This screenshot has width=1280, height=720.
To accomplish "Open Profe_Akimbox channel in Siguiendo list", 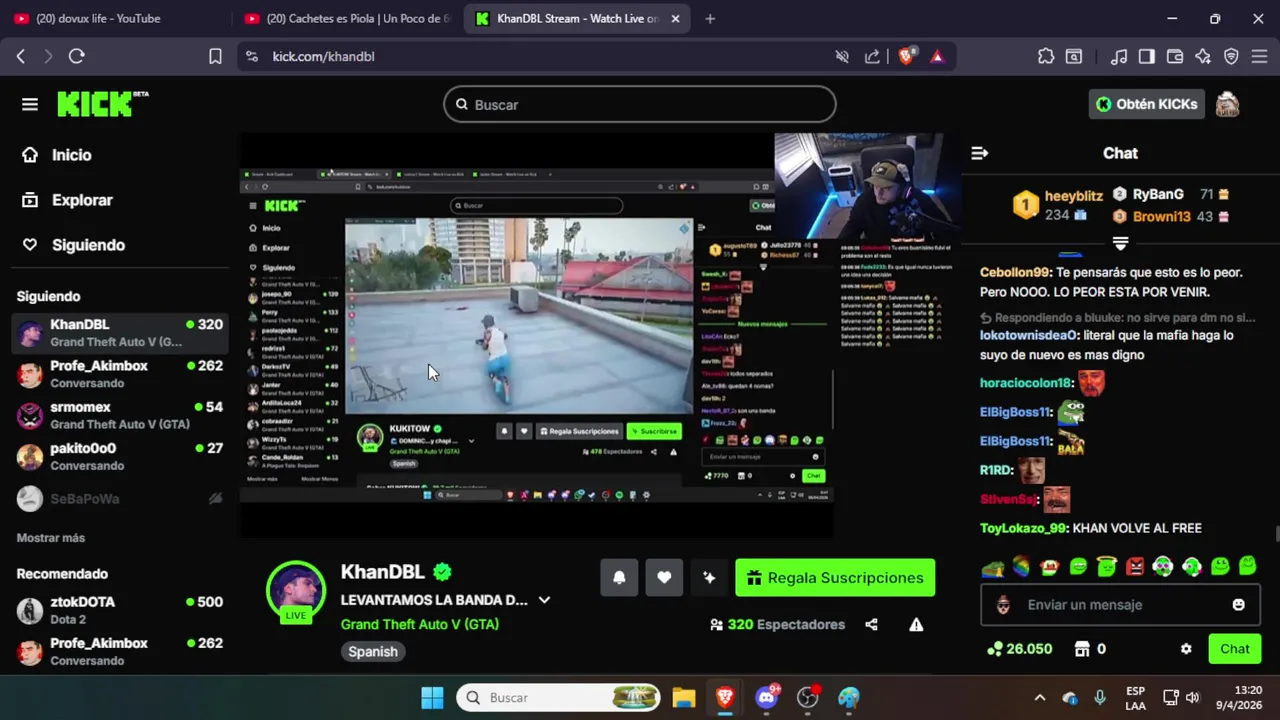I will tap(120, 374).
